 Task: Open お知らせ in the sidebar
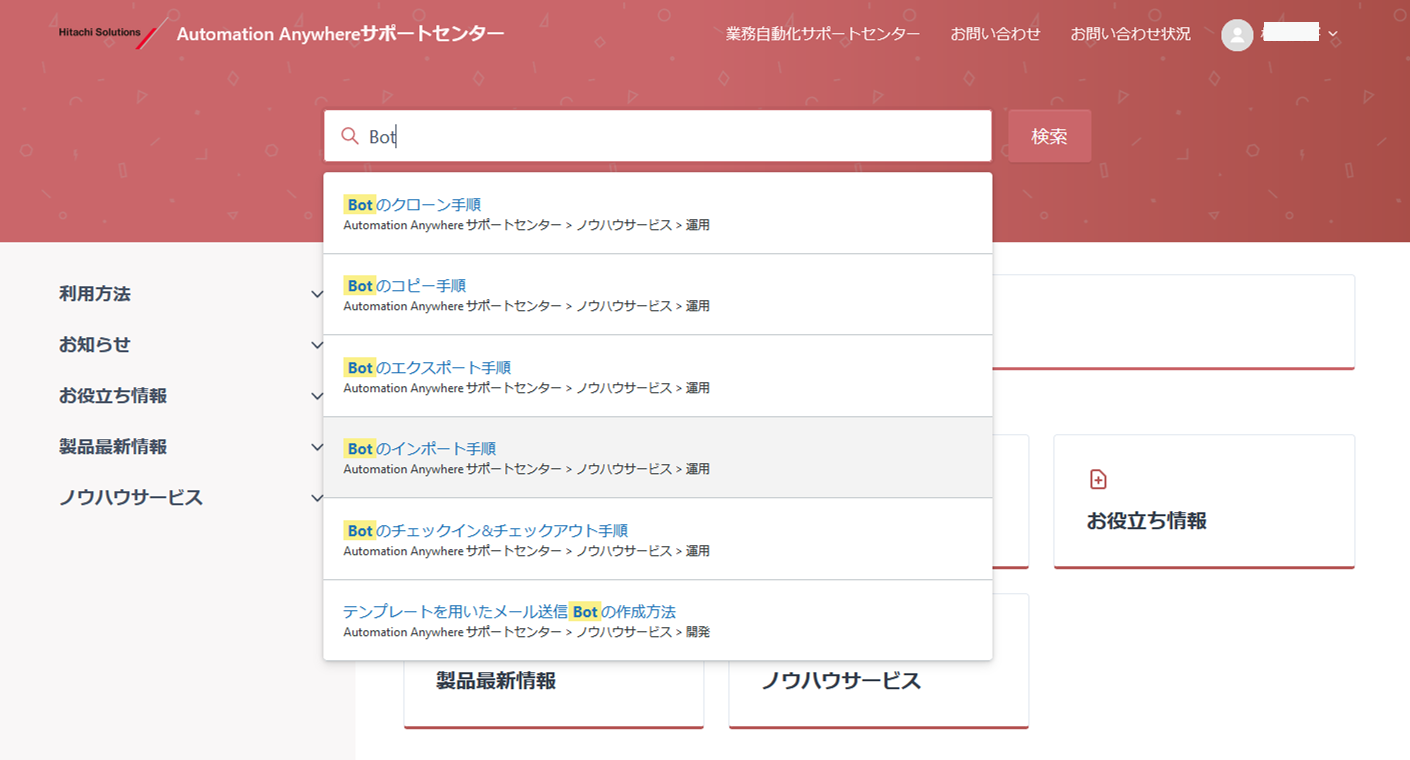point(95,345)
